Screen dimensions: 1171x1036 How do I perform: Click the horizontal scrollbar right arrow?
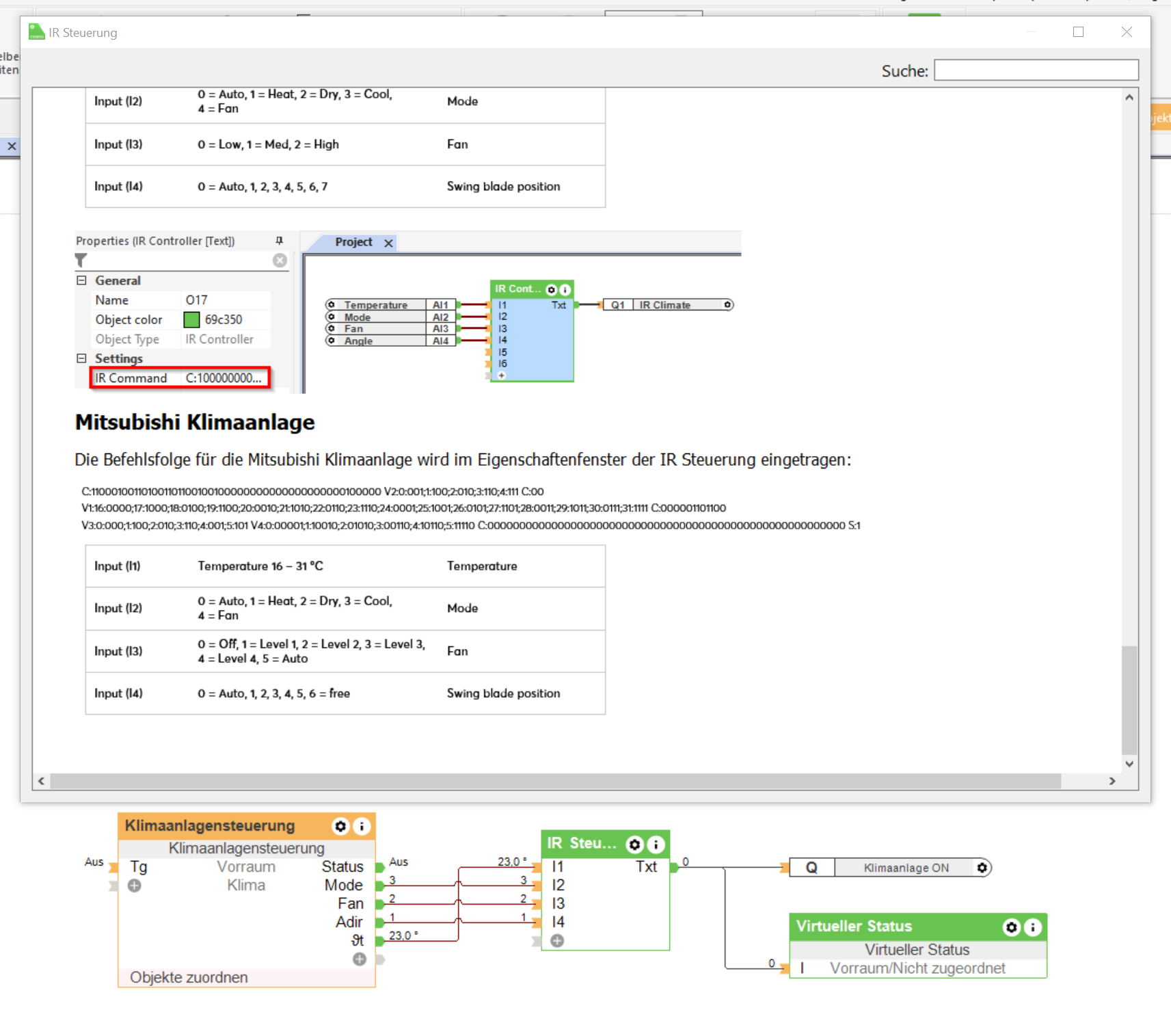click(x=1112, y=781)
